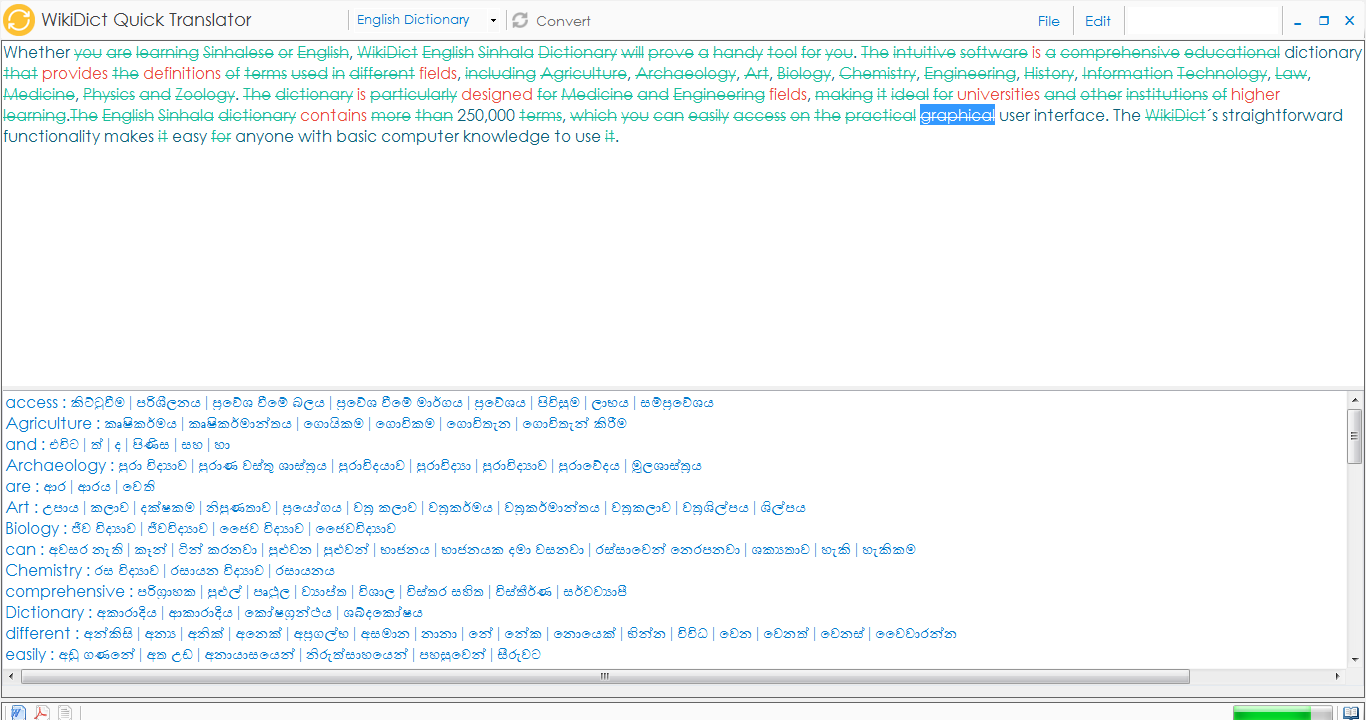This screenshot has width=1366, height=720.
Task: Click the highlighted word 'graphical'
Action: (958, 115)
